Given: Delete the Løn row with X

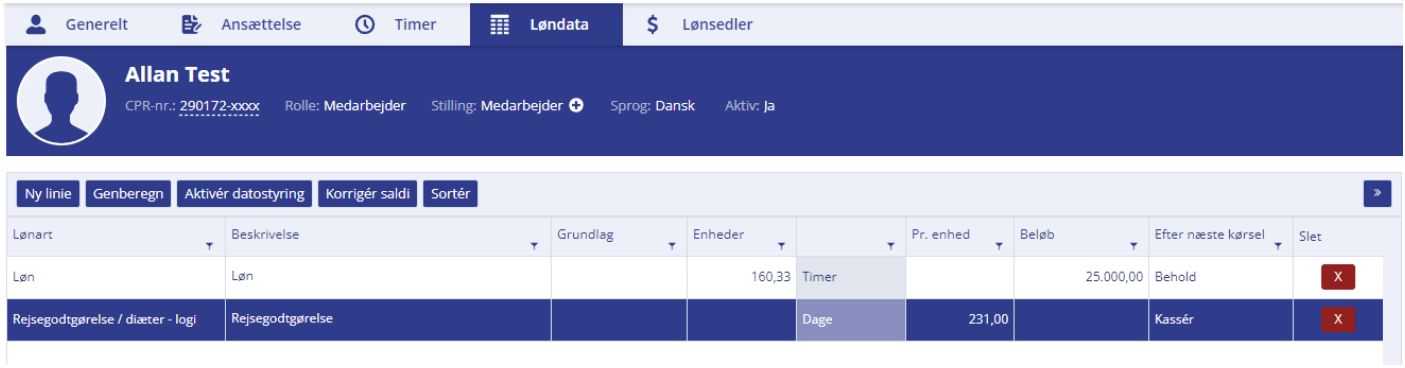Looking at the screenshot, I should pos(1338,277).
